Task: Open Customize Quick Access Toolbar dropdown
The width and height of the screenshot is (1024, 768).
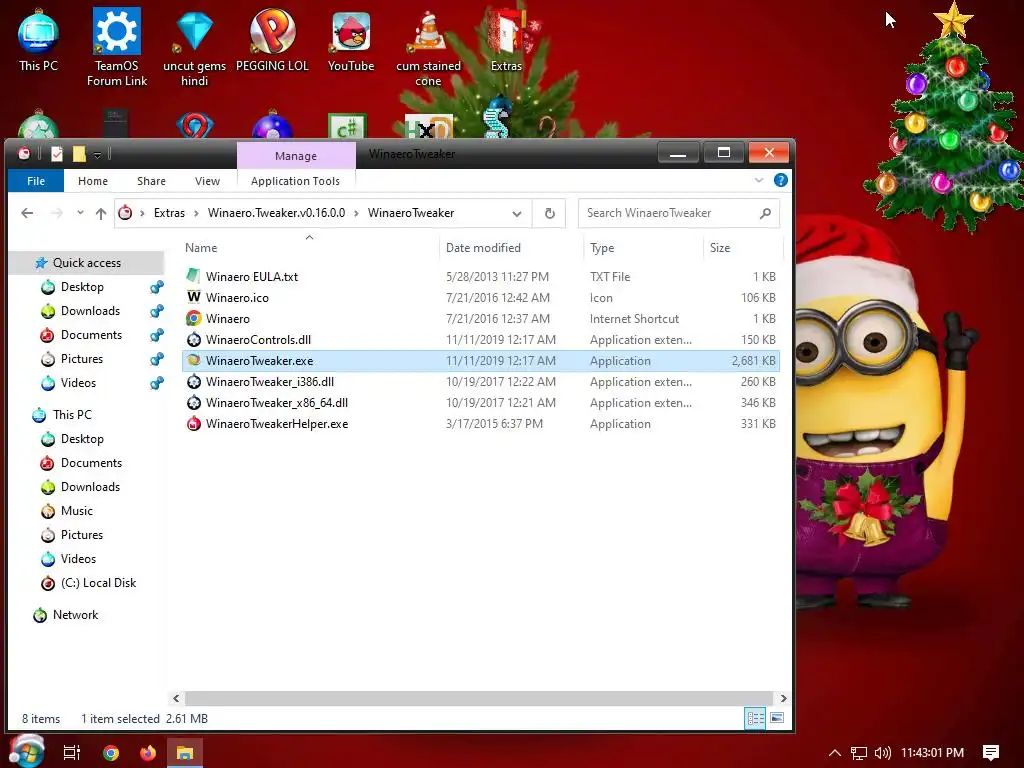Action: [x=97, y=155]
